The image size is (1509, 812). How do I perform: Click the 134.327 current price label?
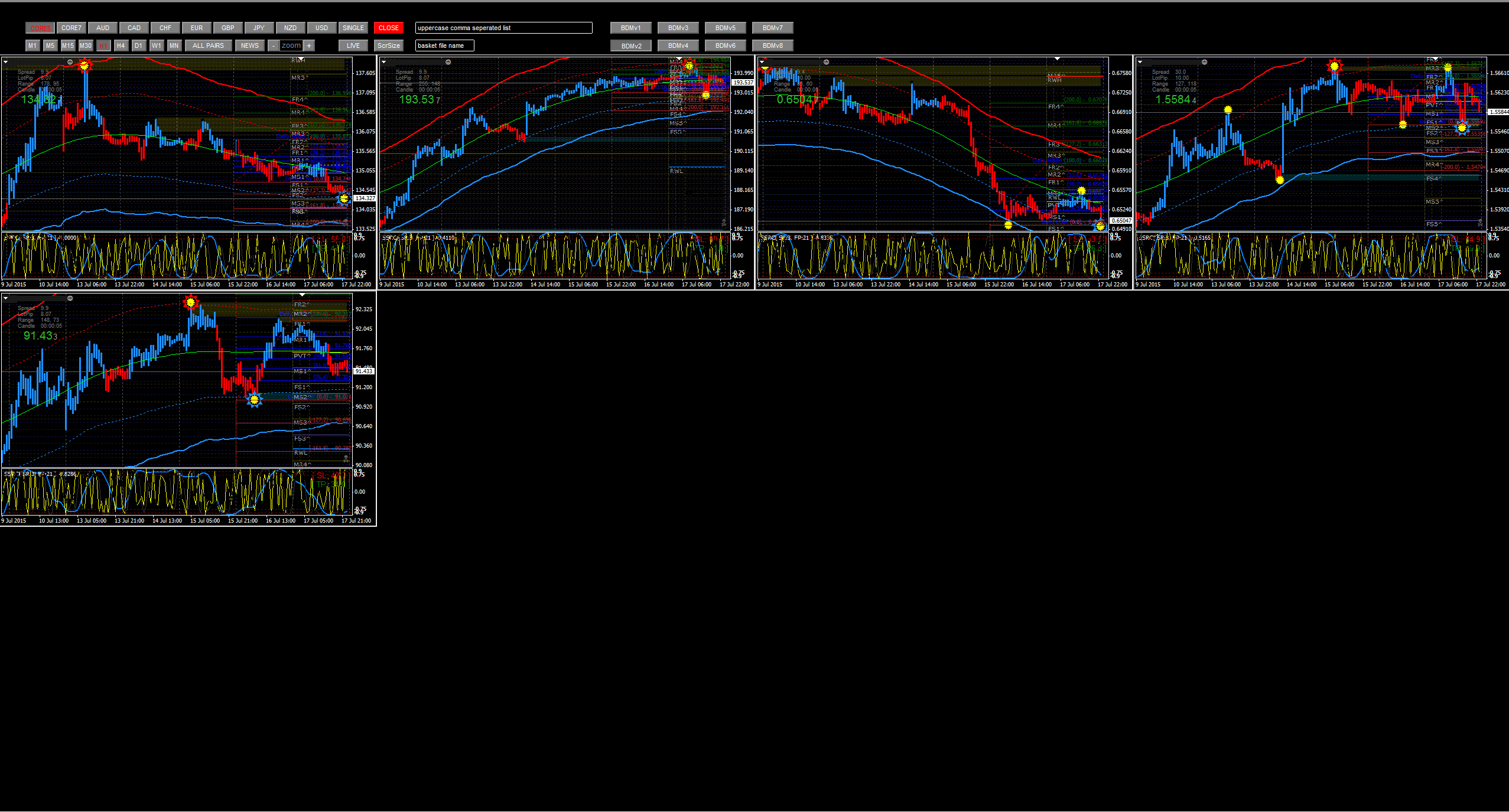365,198
